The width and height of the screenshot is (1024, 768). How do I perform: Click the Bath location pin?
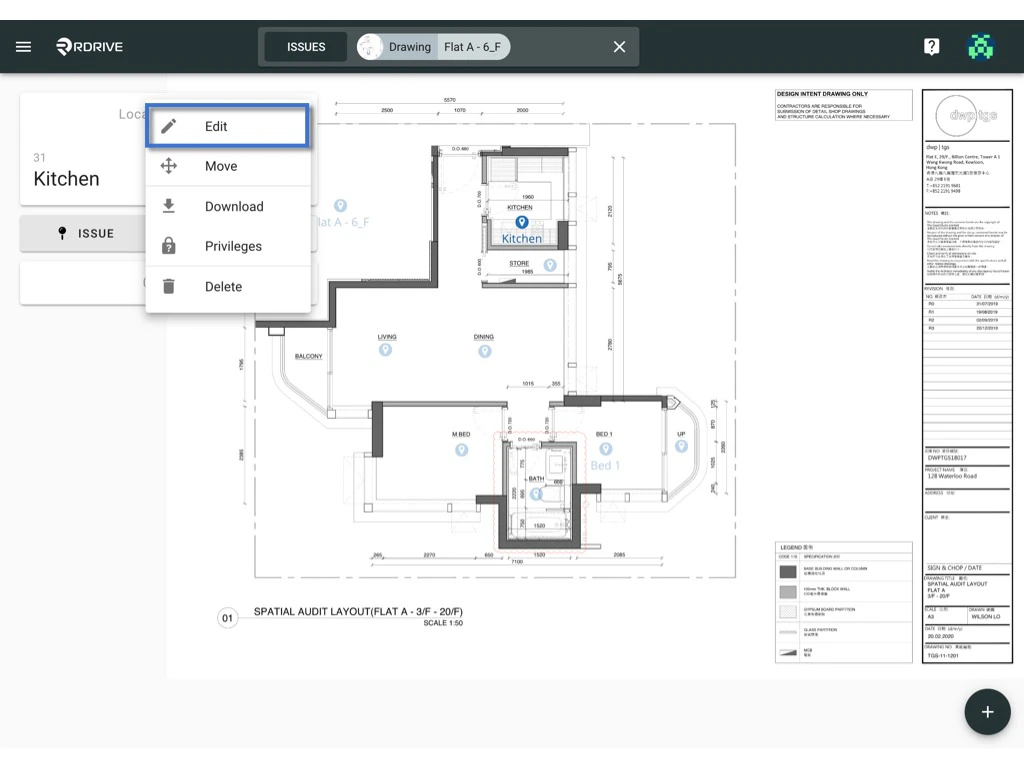tap(537, 494)
